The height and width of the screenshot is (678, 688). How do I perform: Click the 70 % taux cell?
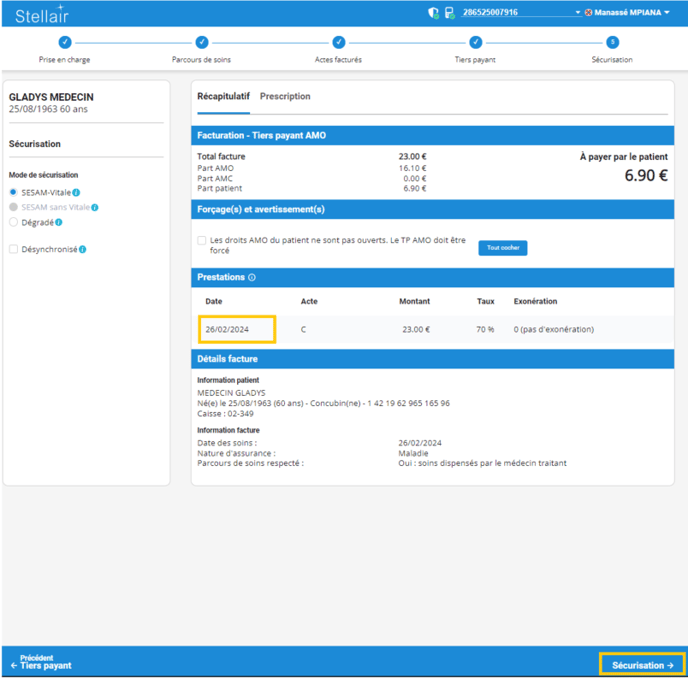(485, 330)
